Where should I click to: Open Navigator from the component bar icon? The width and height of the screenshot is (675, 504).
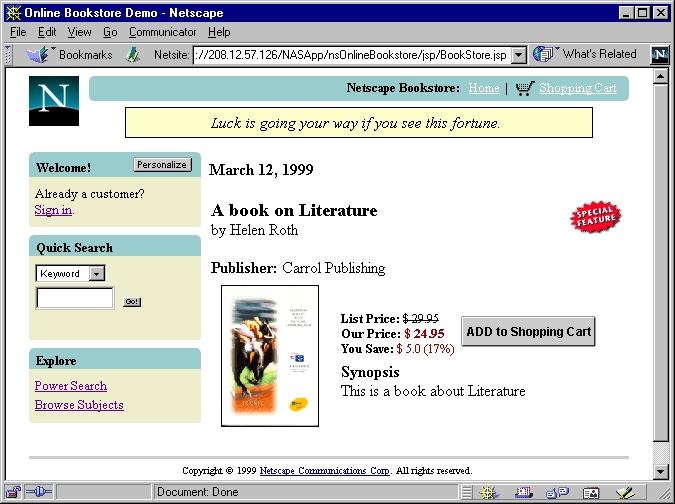pyautogui.click(x=489, y=492)
